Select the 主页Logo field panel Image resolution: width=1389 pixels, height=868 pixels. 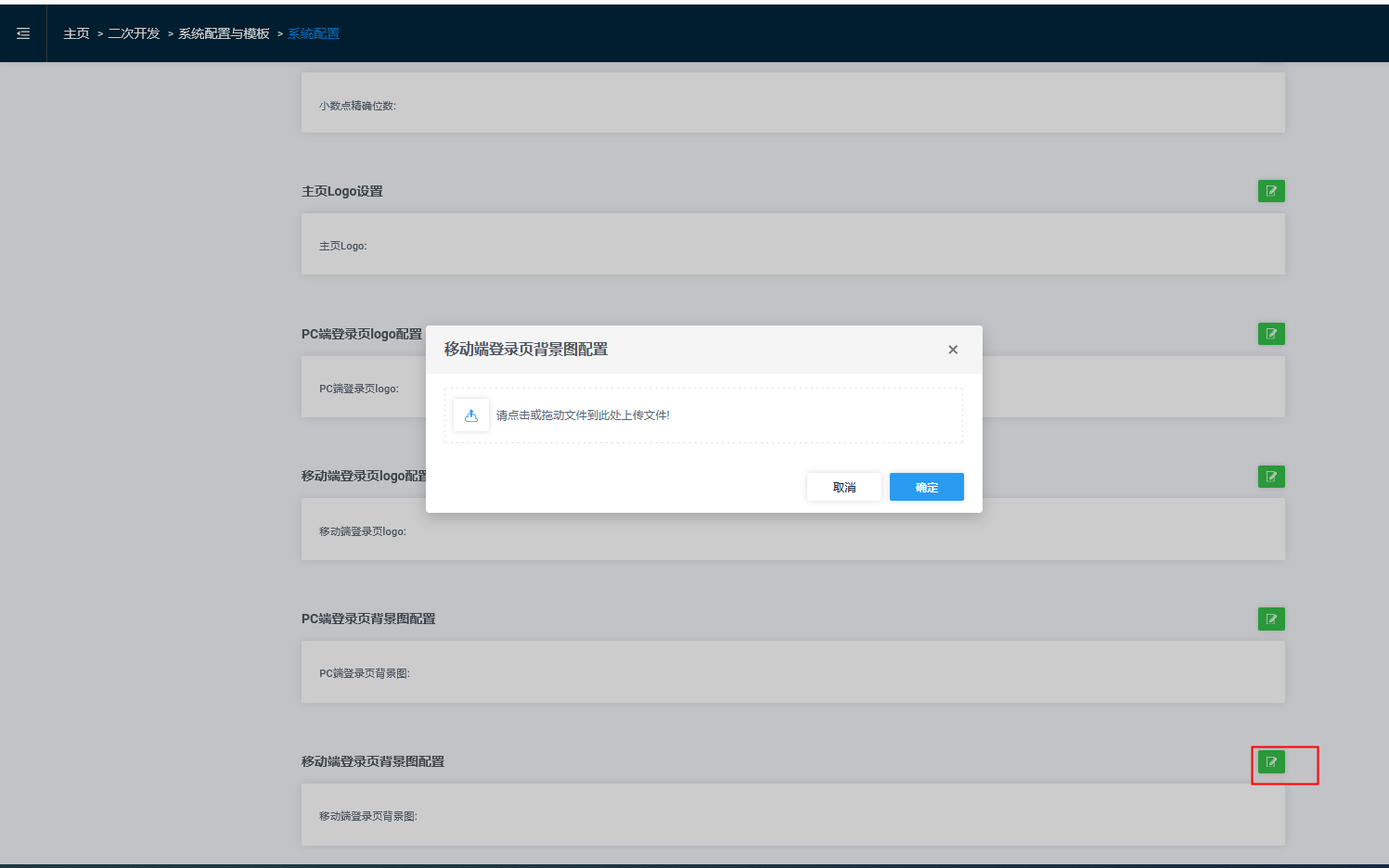point(792,245)
